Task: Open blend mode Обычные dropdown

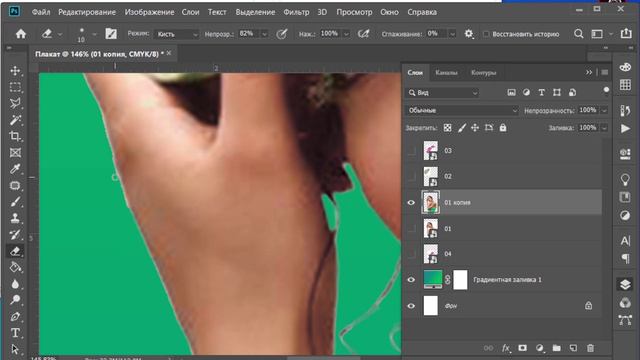Action: [462, 110]
